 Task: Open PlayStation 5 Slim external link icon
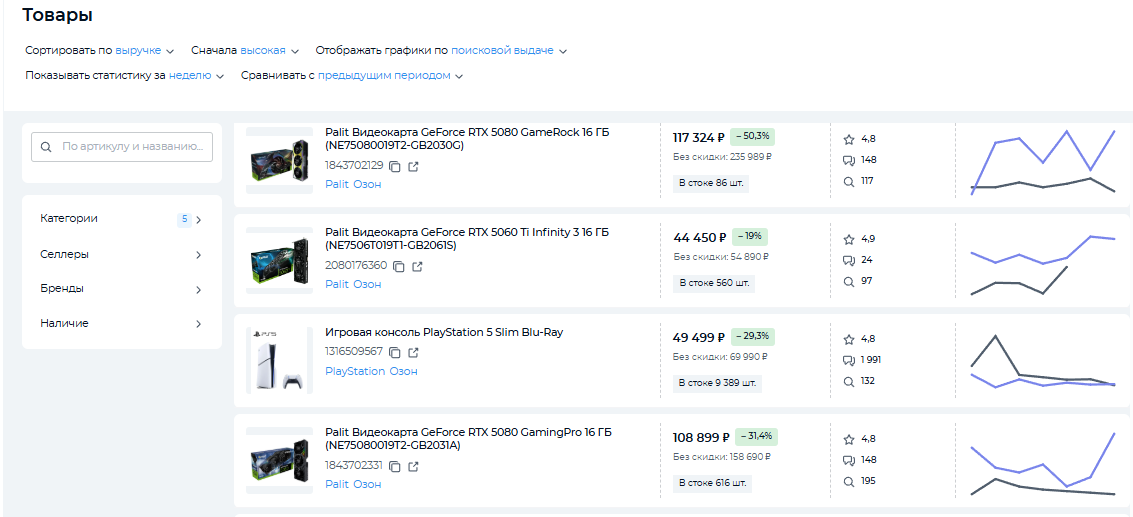click(x=414, y=352)
